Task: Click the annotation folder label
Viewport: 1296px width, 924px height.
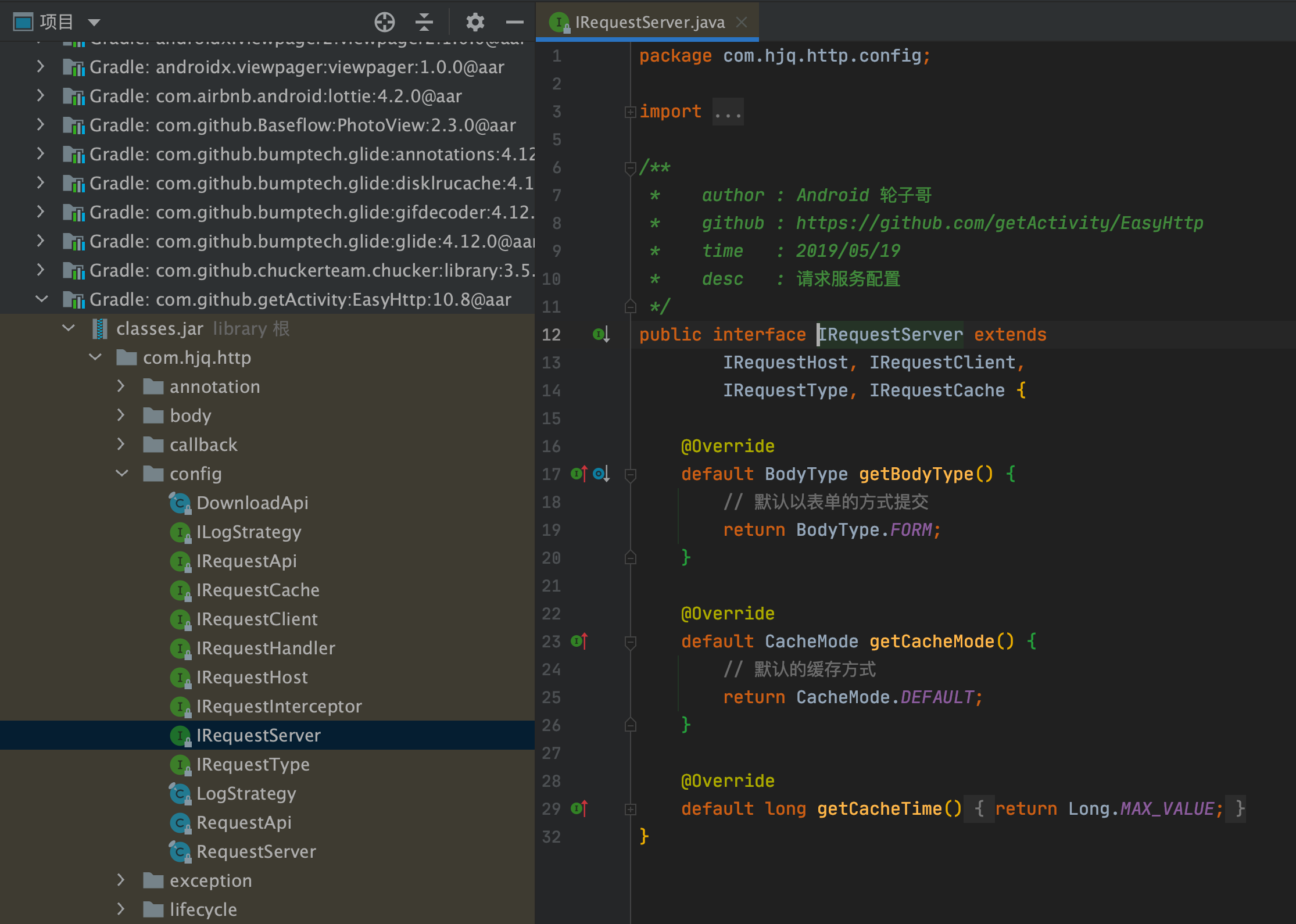Action: click(x=215, y=386)
